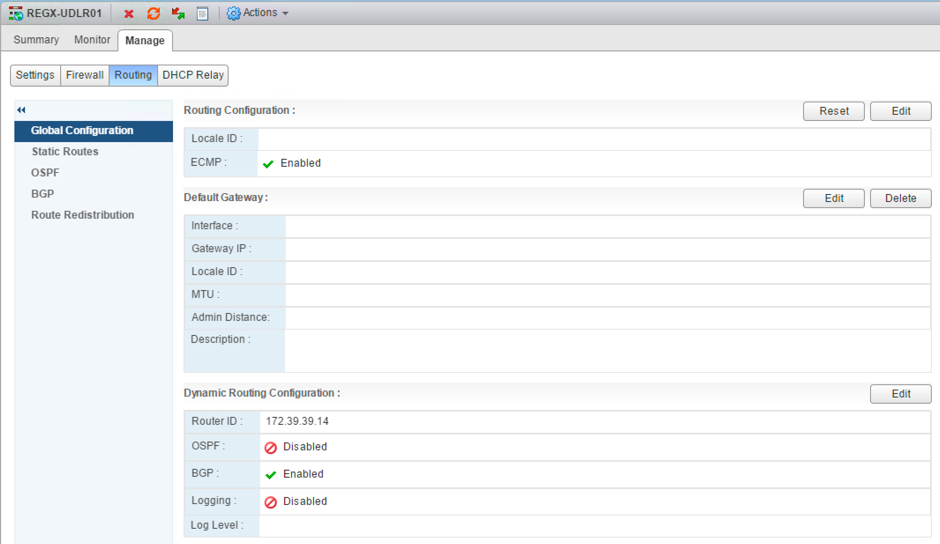Select the Firewall sub-tab

[x=85, y=75]
